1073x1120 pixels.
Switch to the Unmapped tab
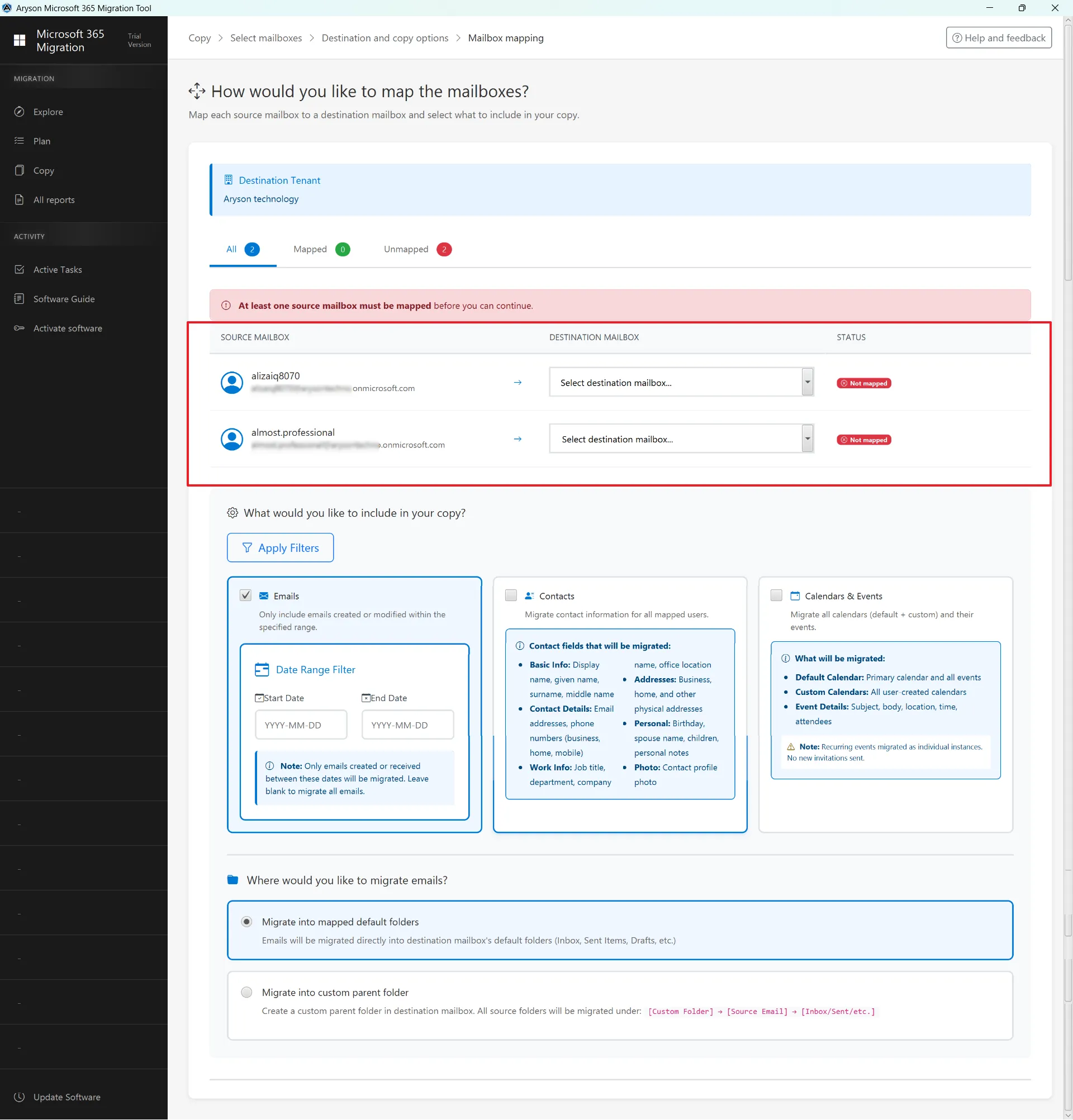[x=406, y=250]
